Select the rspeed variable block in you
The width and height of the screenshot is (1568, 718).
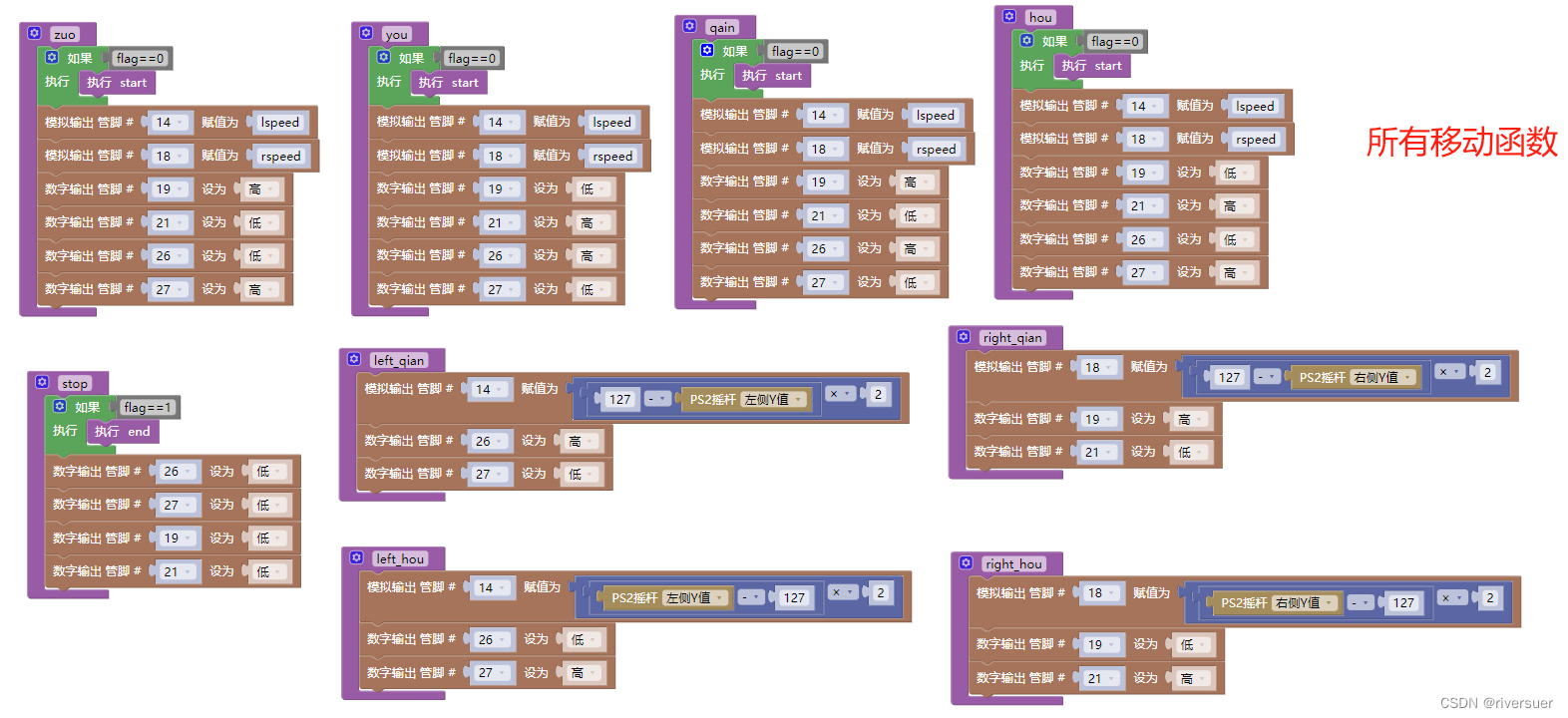pos(612,157)
